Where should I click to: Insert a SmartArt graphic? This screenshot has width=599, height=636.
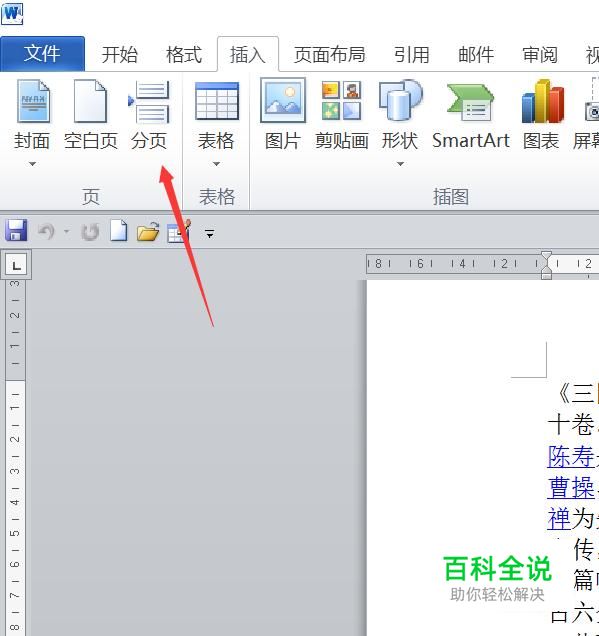coord(470,116)
